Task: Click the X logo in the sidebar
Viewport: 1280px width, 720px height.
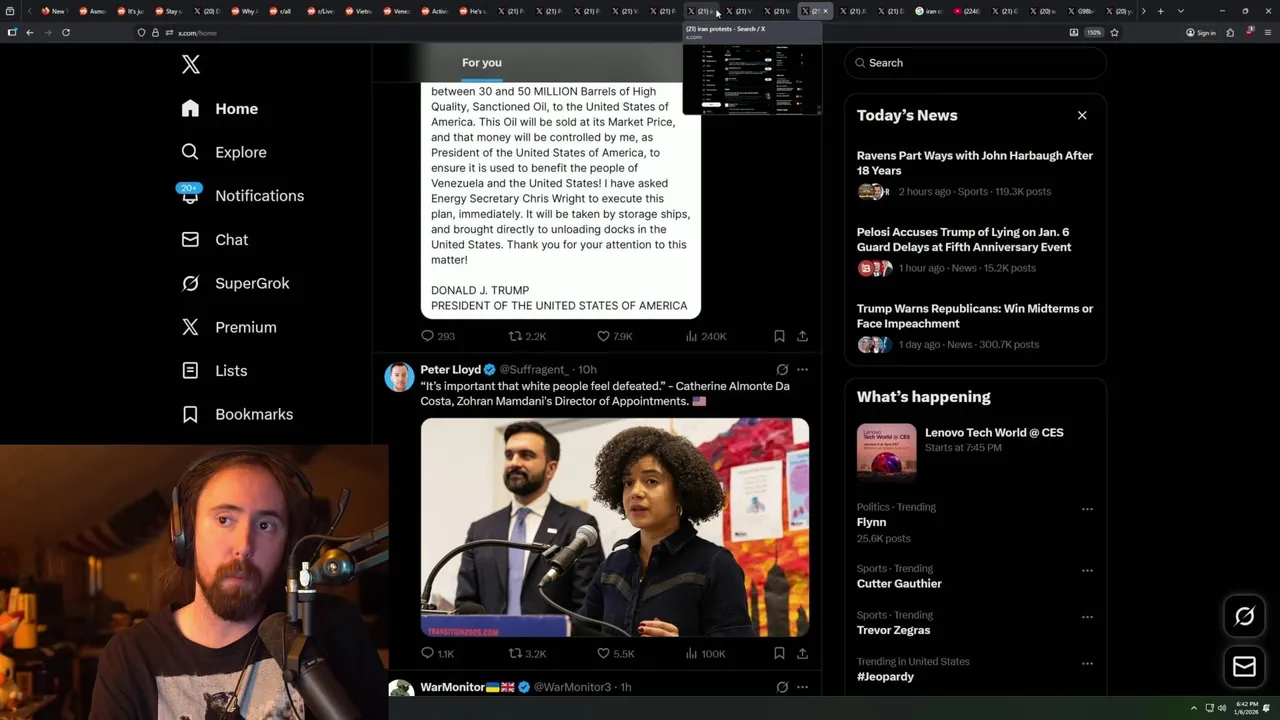Action: coord(191,65)
